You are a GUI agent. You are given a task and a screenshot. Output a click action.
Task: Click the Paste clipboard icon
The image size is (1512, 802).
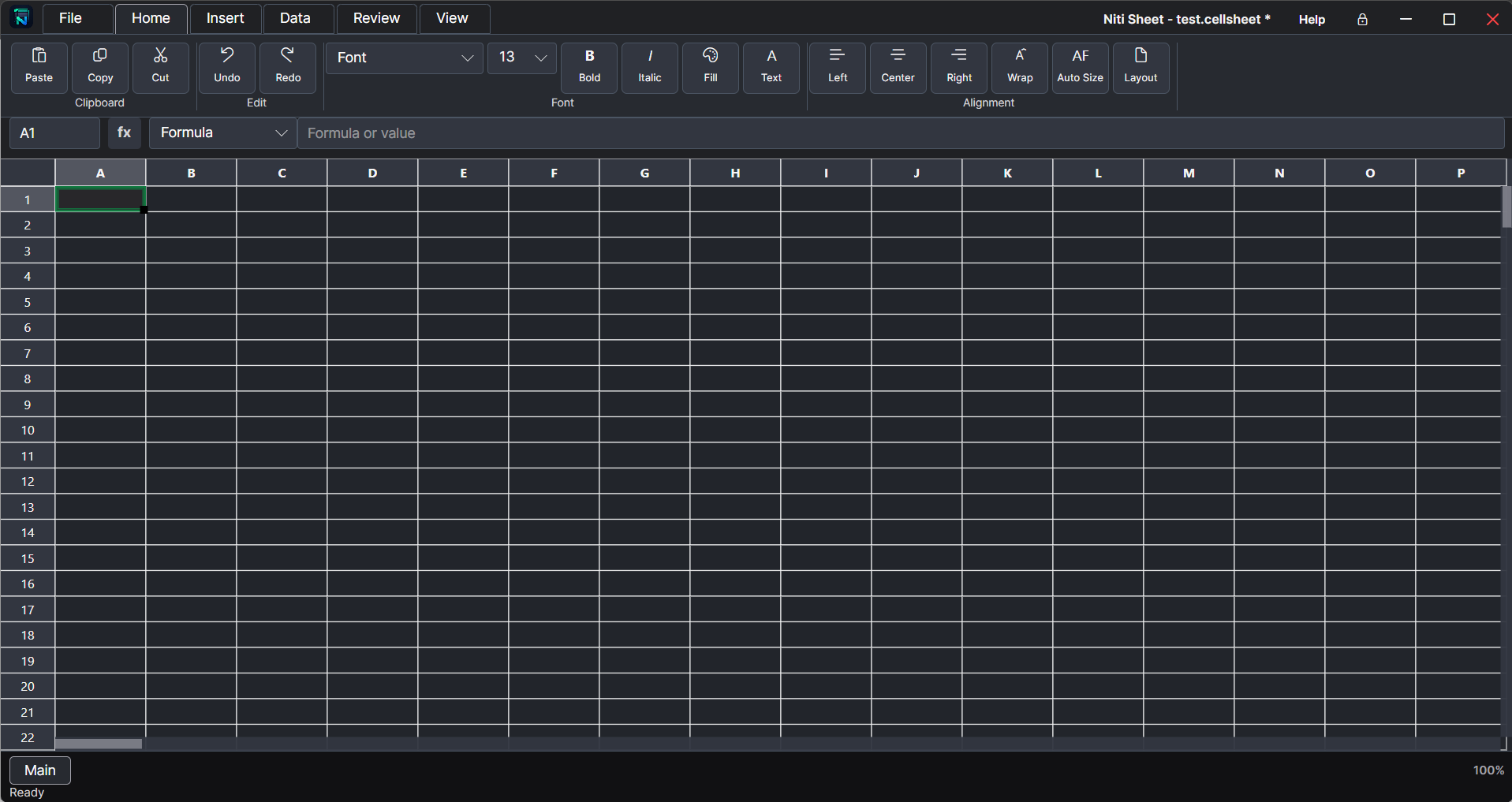[x=39, y=67]
